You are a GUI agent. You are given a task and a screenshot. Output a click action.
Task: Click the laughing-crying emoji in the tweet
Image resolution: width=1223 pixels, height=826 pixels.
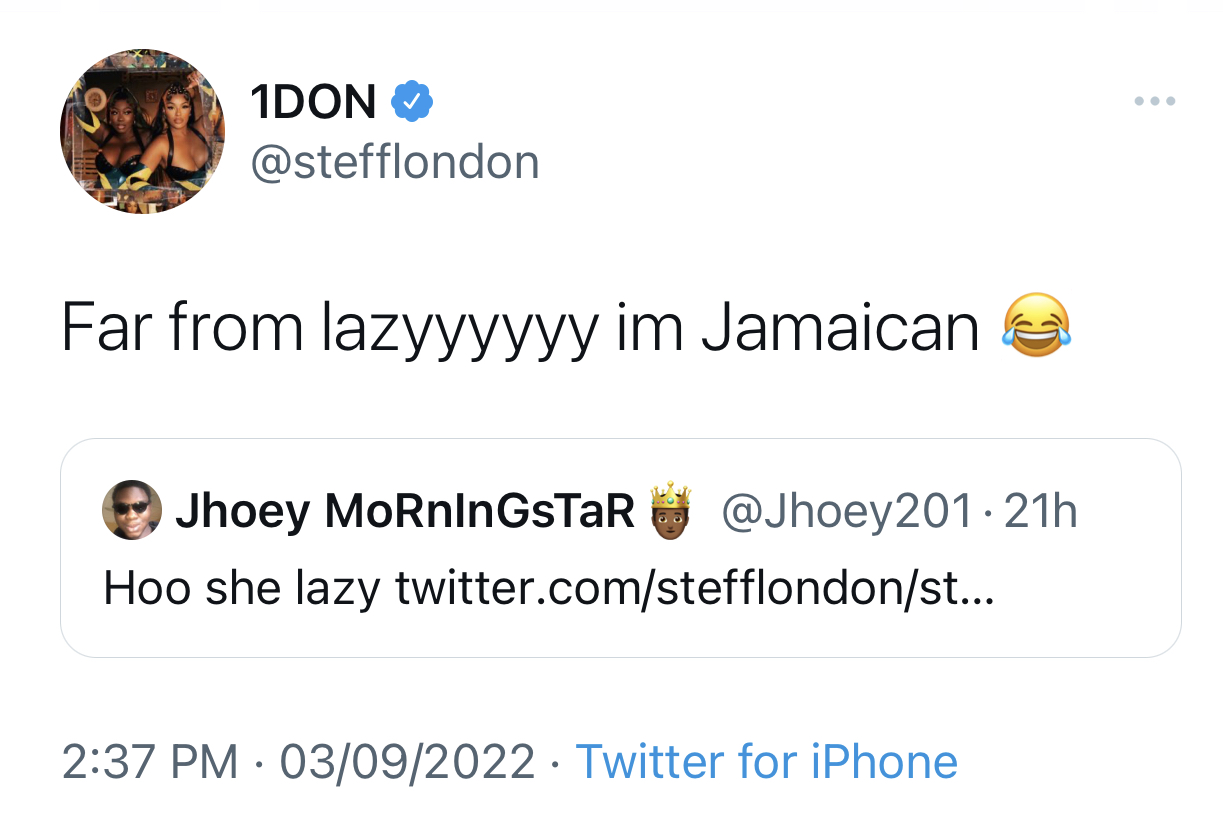(x=1037, y=326)
